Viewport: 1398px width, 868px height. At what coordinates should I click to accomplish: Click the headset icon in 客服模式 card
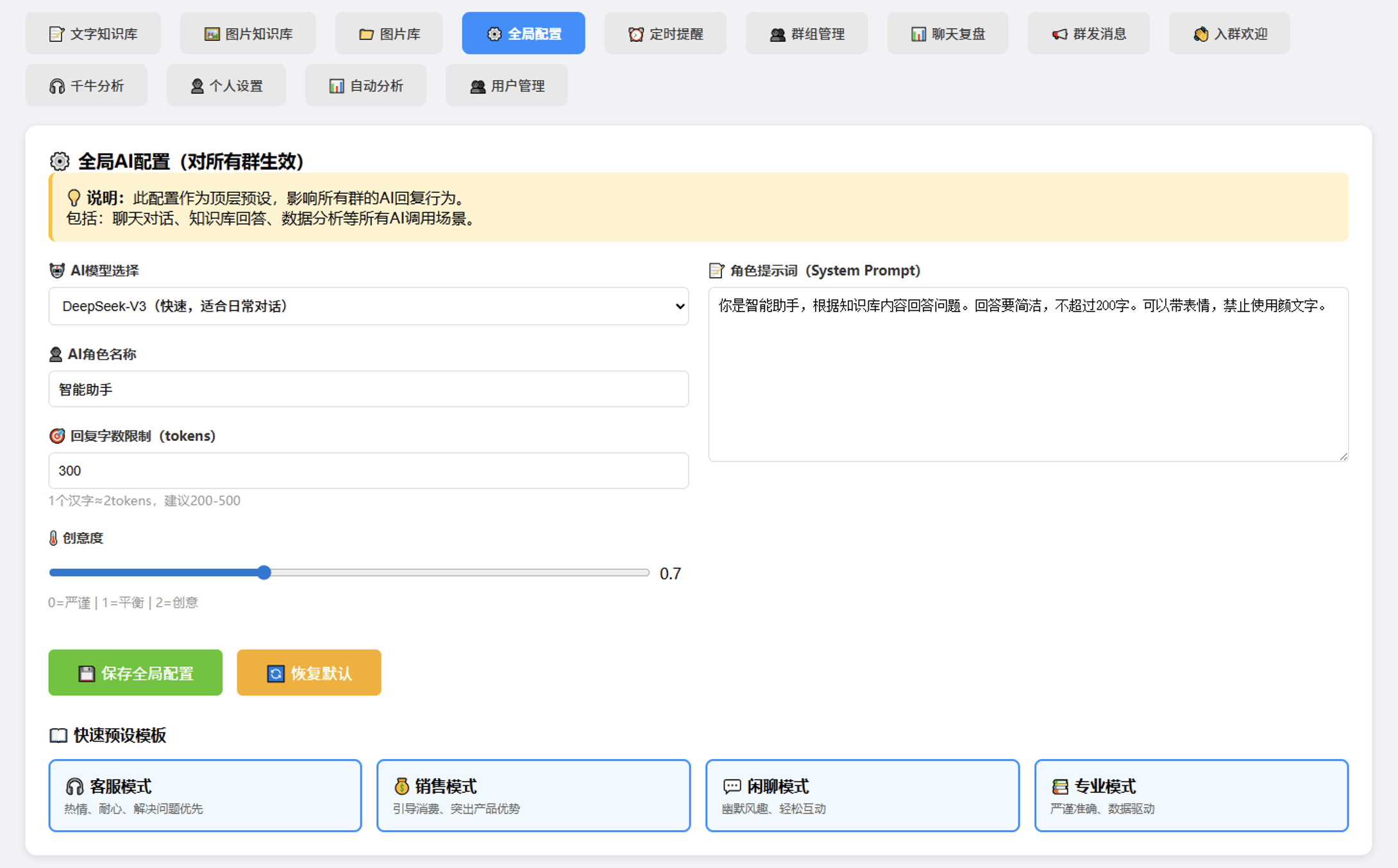tap(74, 786)
